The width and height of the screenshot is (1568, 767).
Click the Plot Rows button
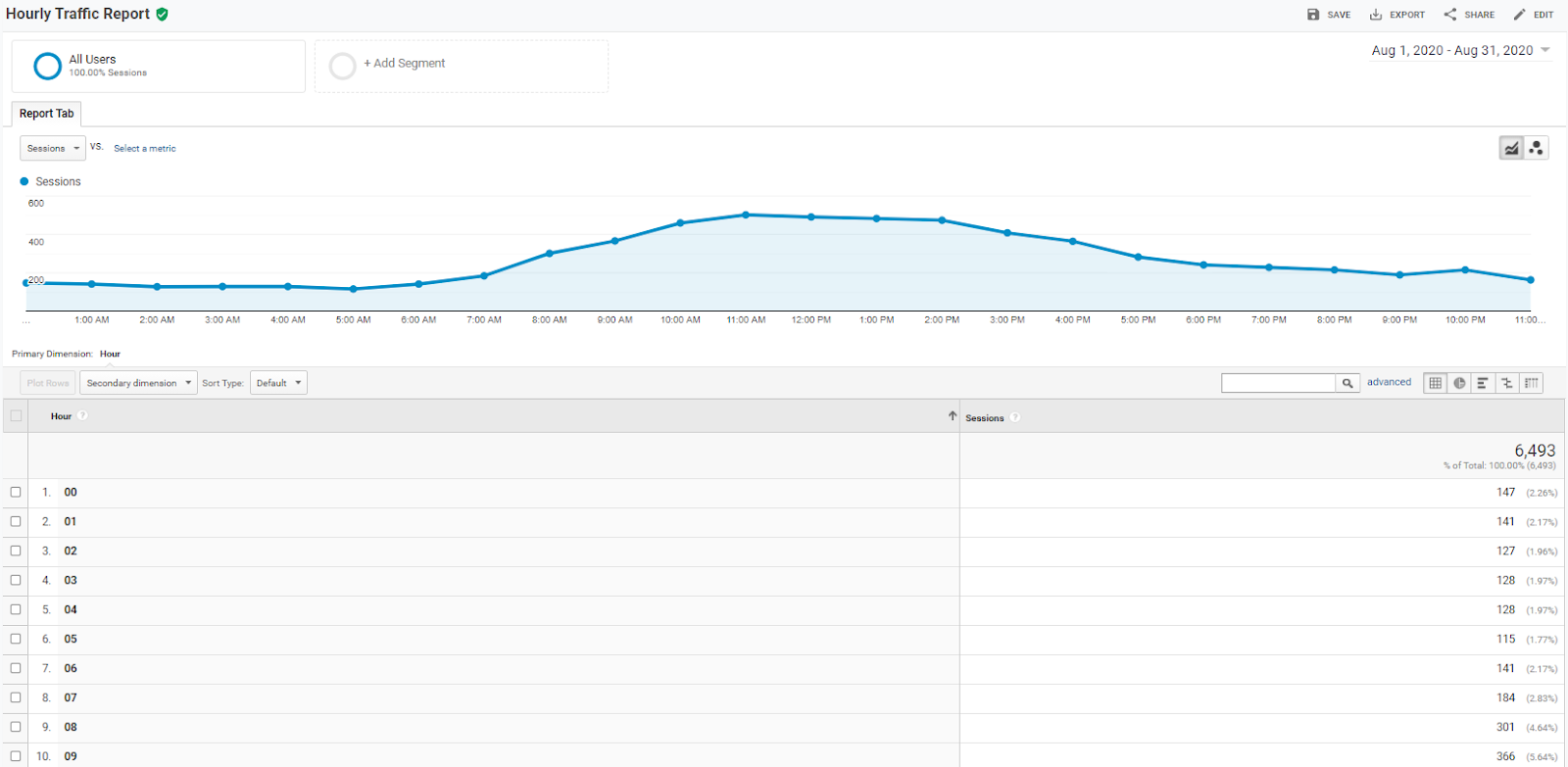point(48,383)
